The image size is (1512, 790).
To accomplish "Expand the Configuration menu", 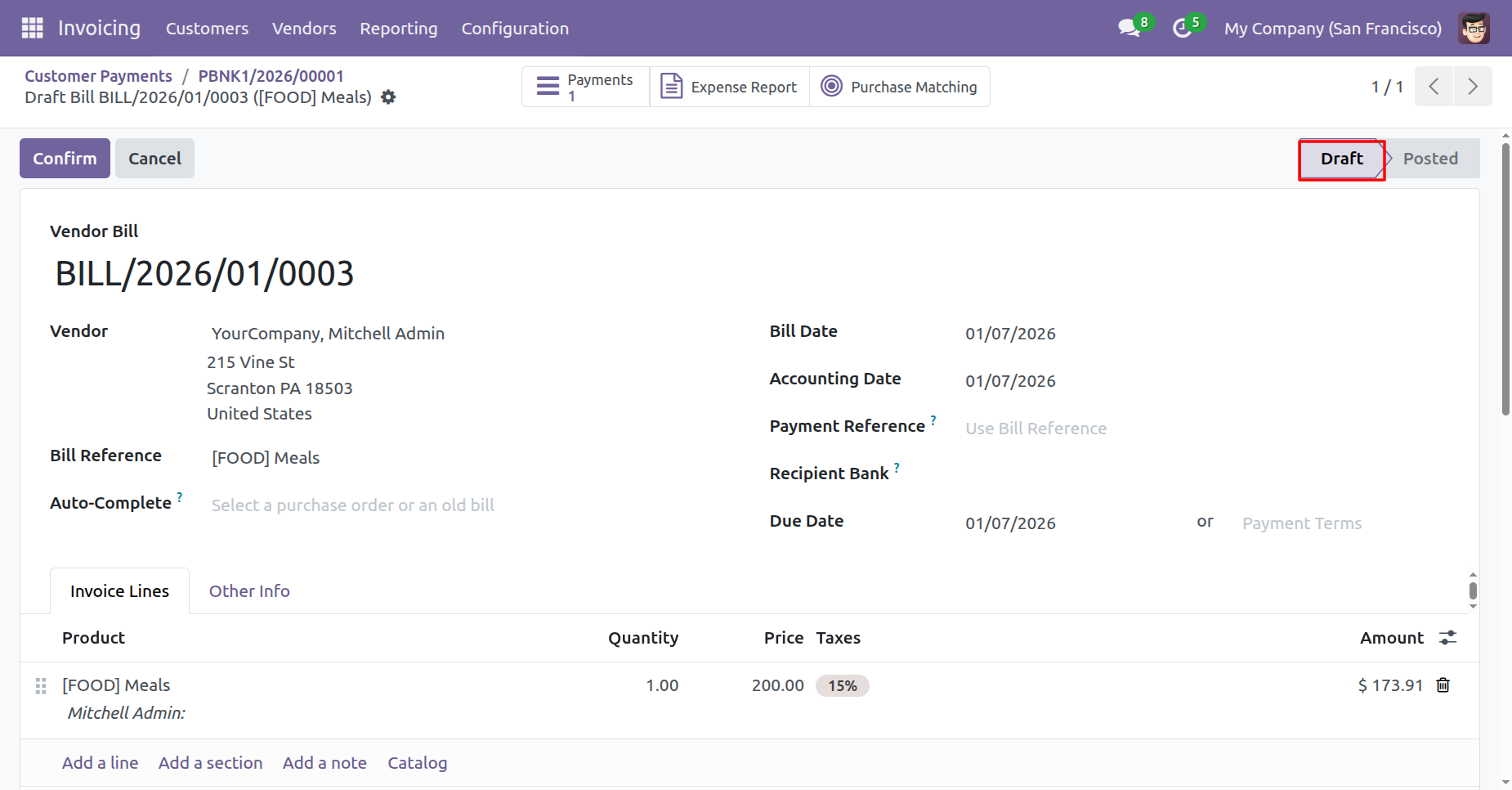I will click(515, 29).
